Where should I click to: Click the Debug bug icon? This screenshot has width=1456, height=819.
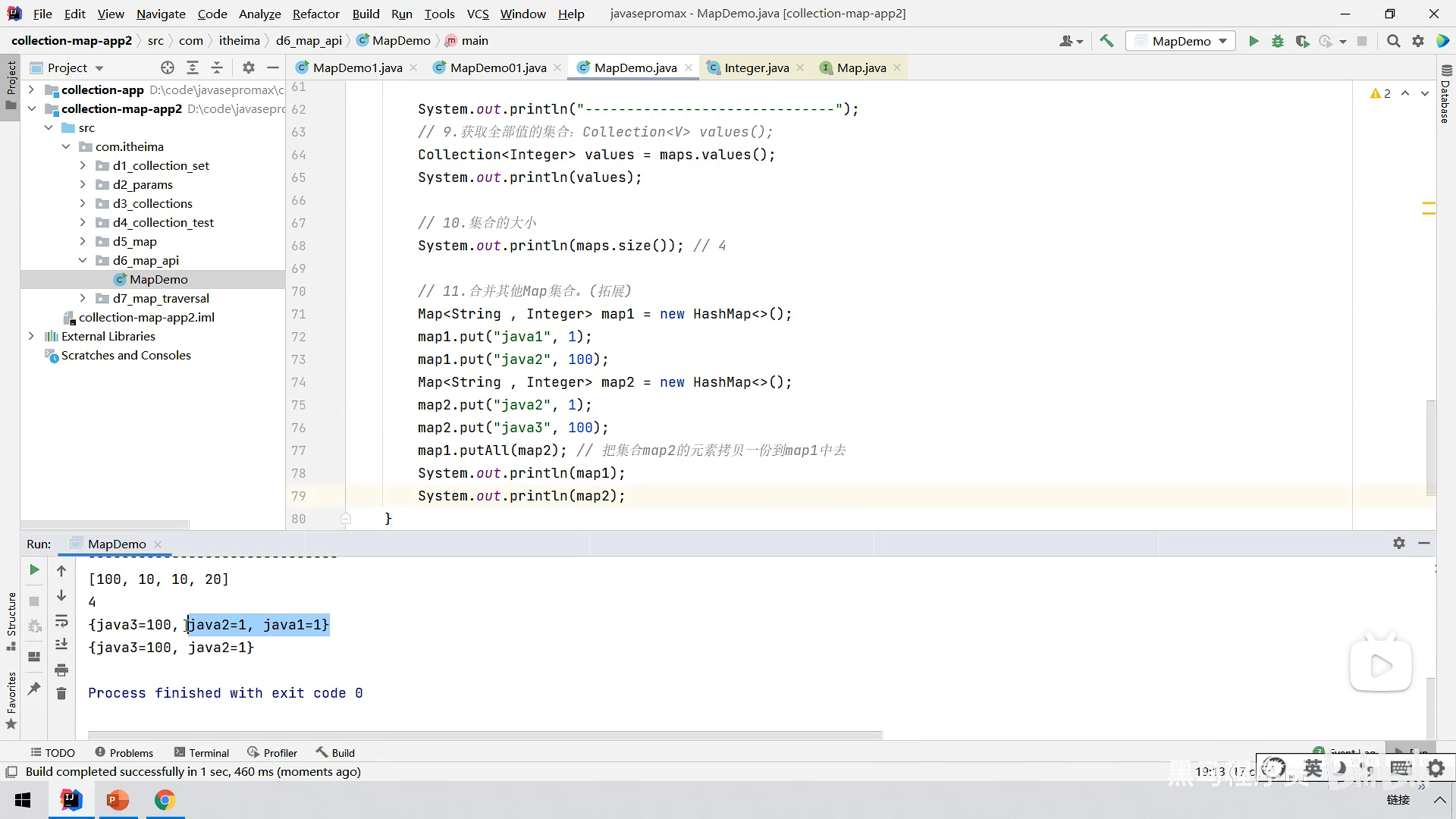coord(1278,41)
